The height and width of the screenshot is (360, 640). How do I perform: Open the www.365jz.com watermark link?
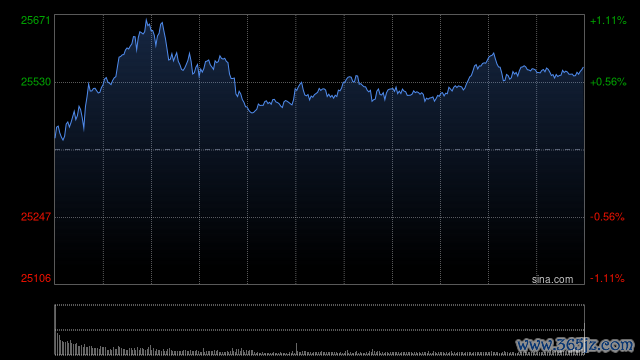coord(575,345)
